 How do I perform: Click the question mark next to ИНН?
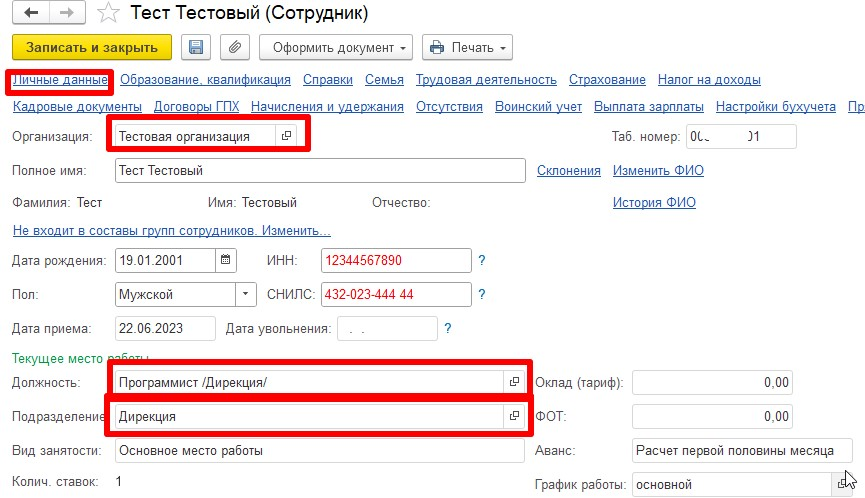[x=482, y=261]
